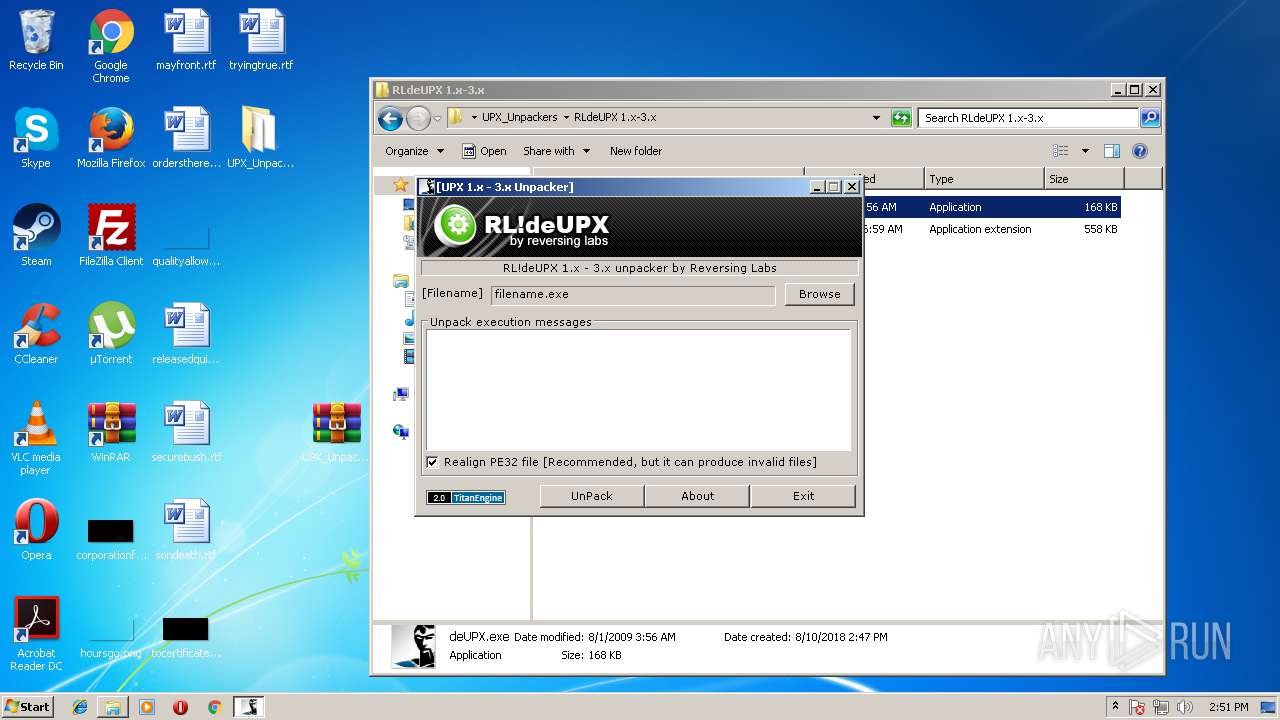Open the Change your view options dropdown arrow
The image size is (1280, 720).
pos(1085,151)
